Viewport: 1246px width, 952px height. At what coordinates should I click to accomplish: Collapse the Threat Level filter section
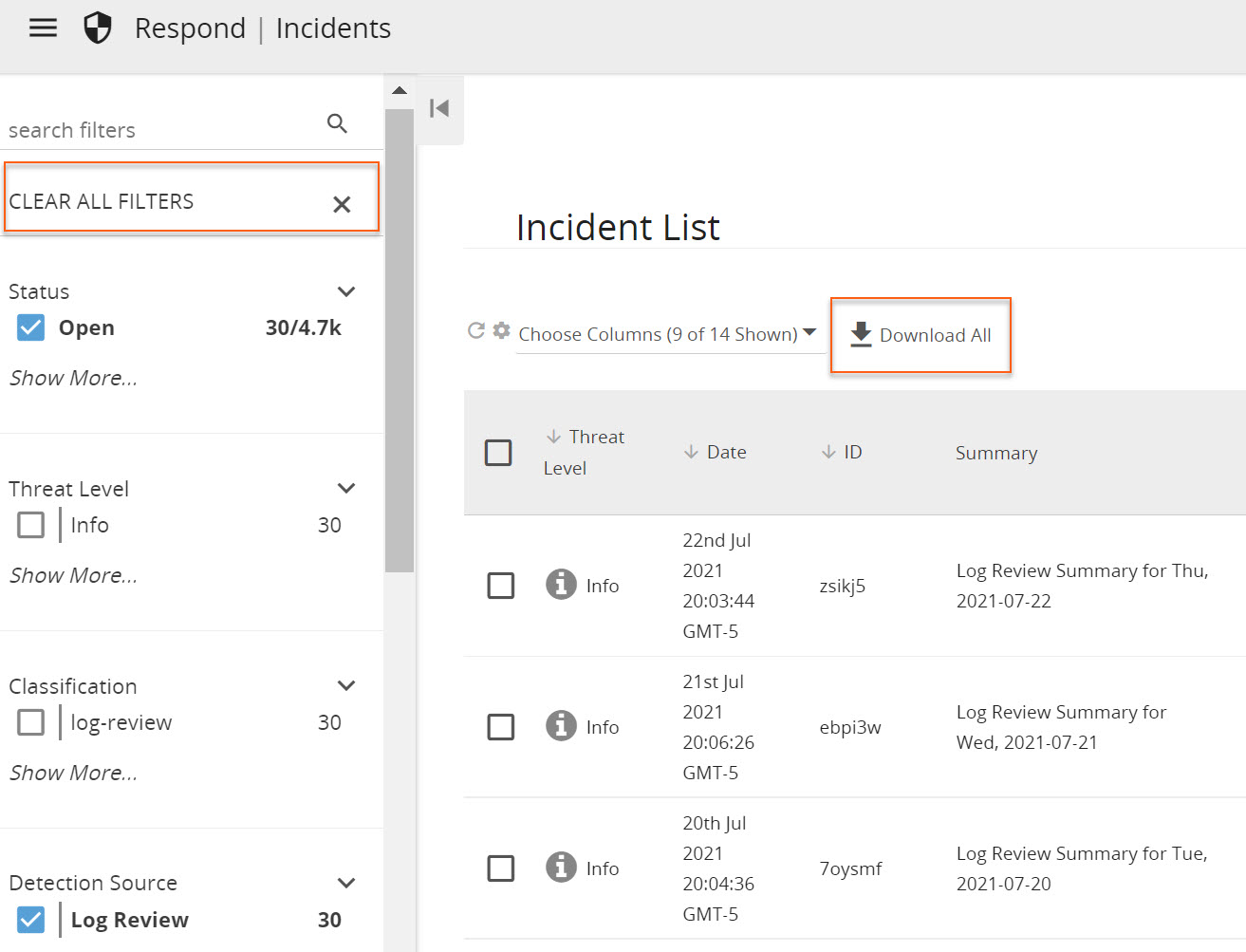(x=346, y=488)
